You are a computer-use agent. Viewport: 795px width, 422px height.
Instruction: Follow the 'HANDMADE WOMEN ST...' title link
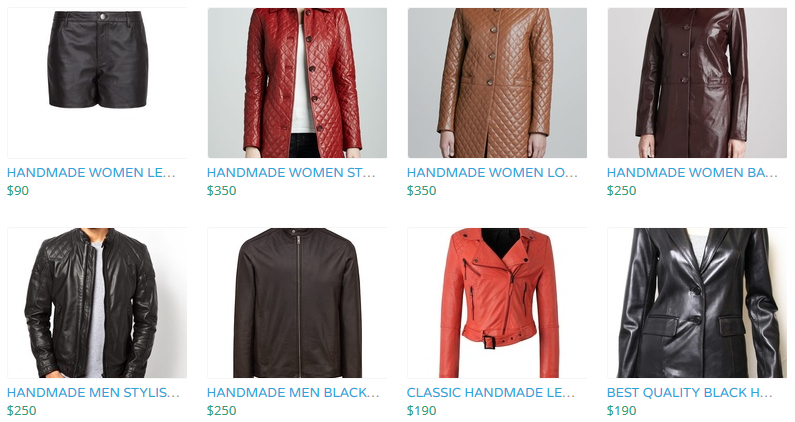[291, 173]
